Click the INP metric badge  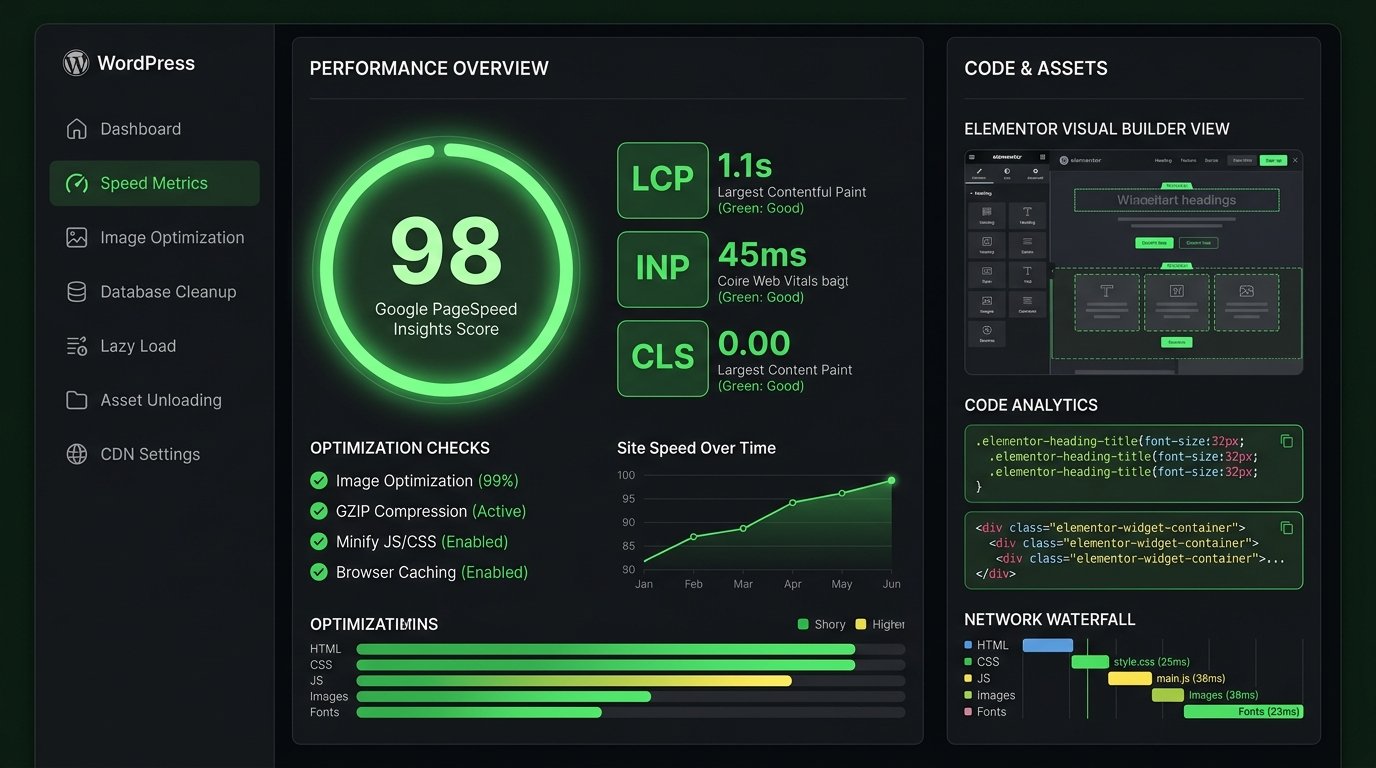[663, 269]
